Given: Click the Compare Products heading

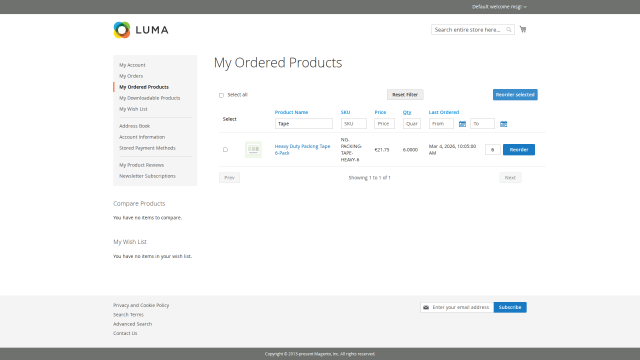Looking at the screenshot, I should 139,203.
